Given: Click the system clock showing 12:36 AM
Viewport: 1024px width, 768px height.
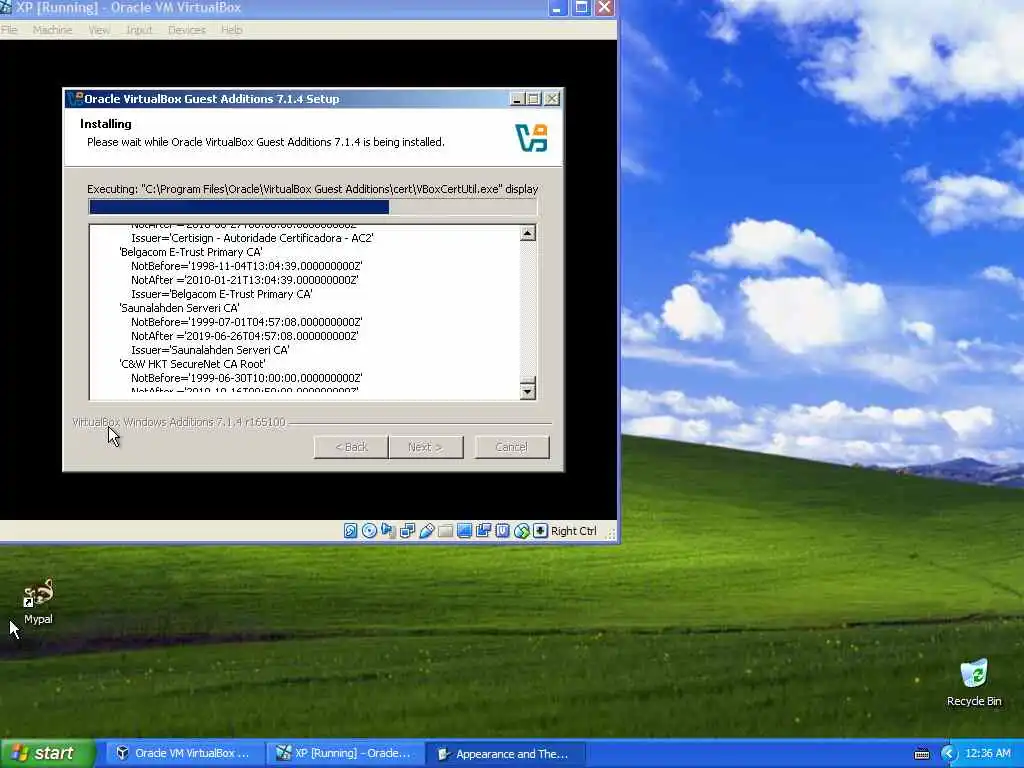Looking at the screenshot, I should pyautogui.click(x=987, y=754).
